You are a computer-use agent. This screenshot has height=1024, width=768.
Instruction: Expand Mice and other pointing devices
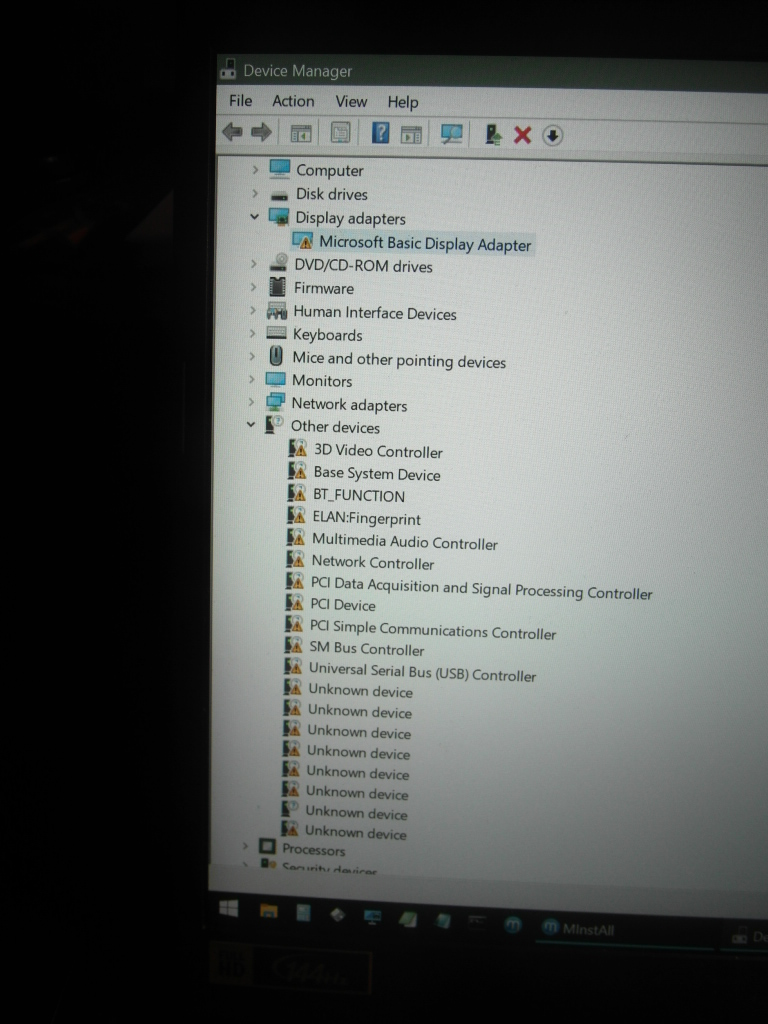click(x=251, y=357)
